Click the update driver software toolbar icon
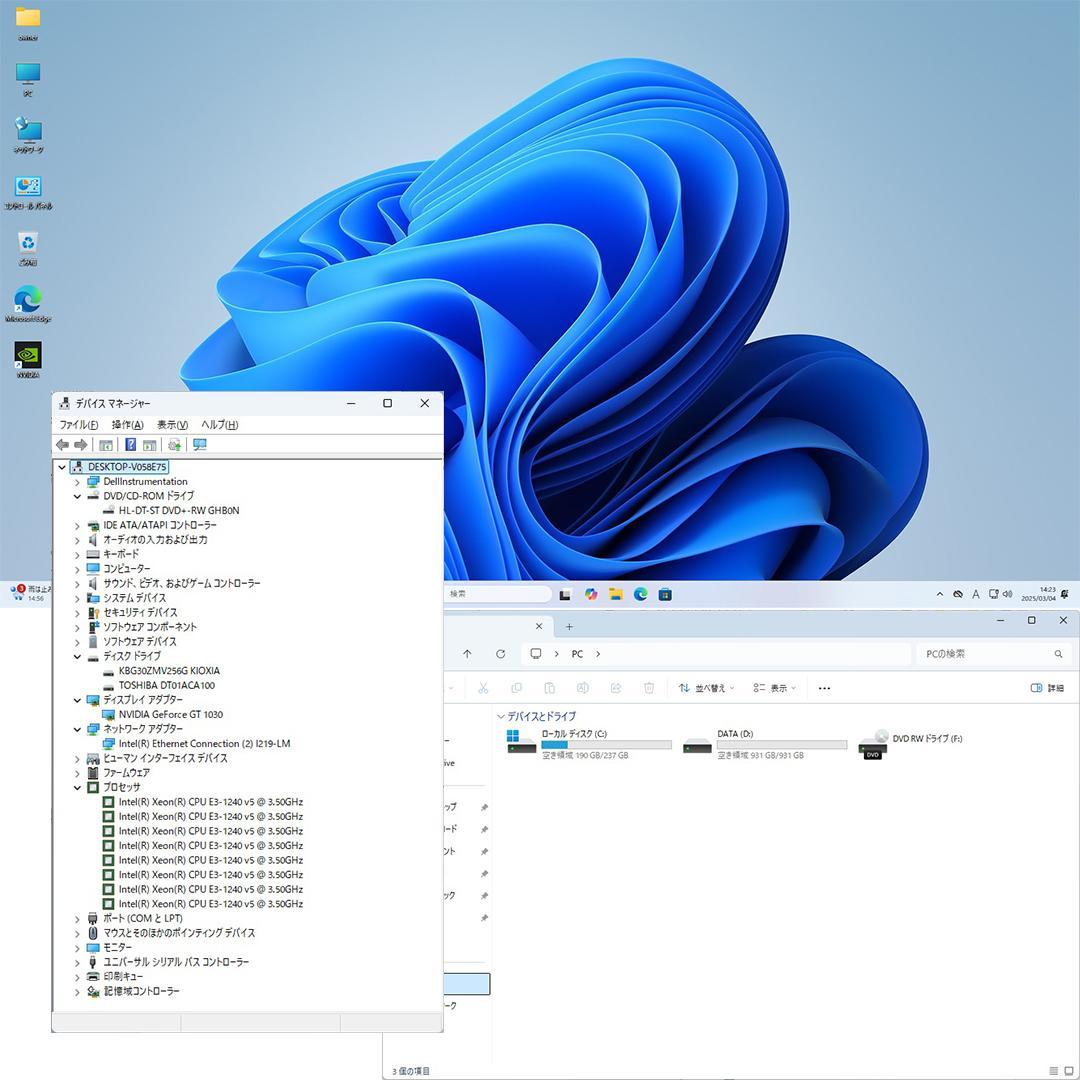 pyautogui.click(x=174, y=445)
